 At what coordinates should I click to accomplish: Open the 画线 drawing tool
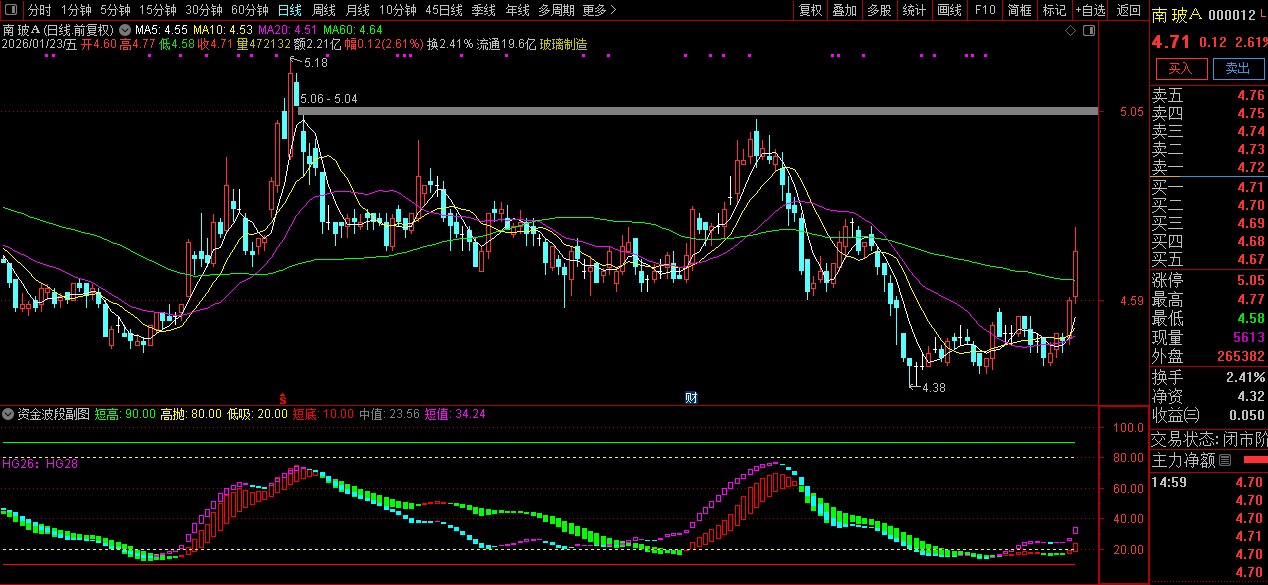949,10
